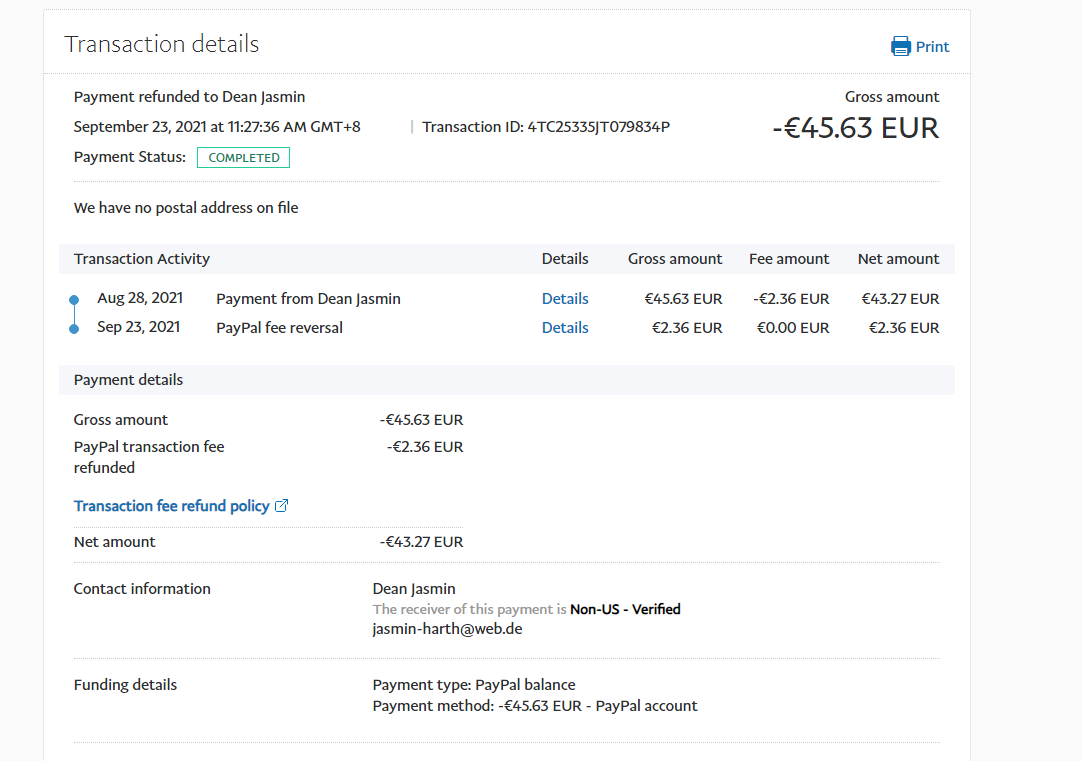1082x761 pixels.
Task: Click the Transaction details heading
Action: click(x=161, y=45)
